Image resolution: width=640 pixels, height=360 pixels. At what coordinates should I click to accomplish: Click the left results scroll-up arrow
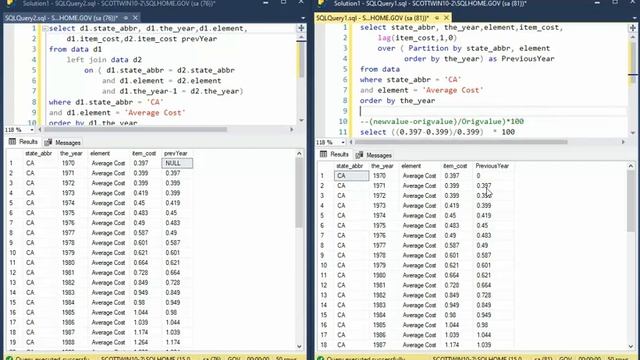pyautogui.click(x=299, y=153)
